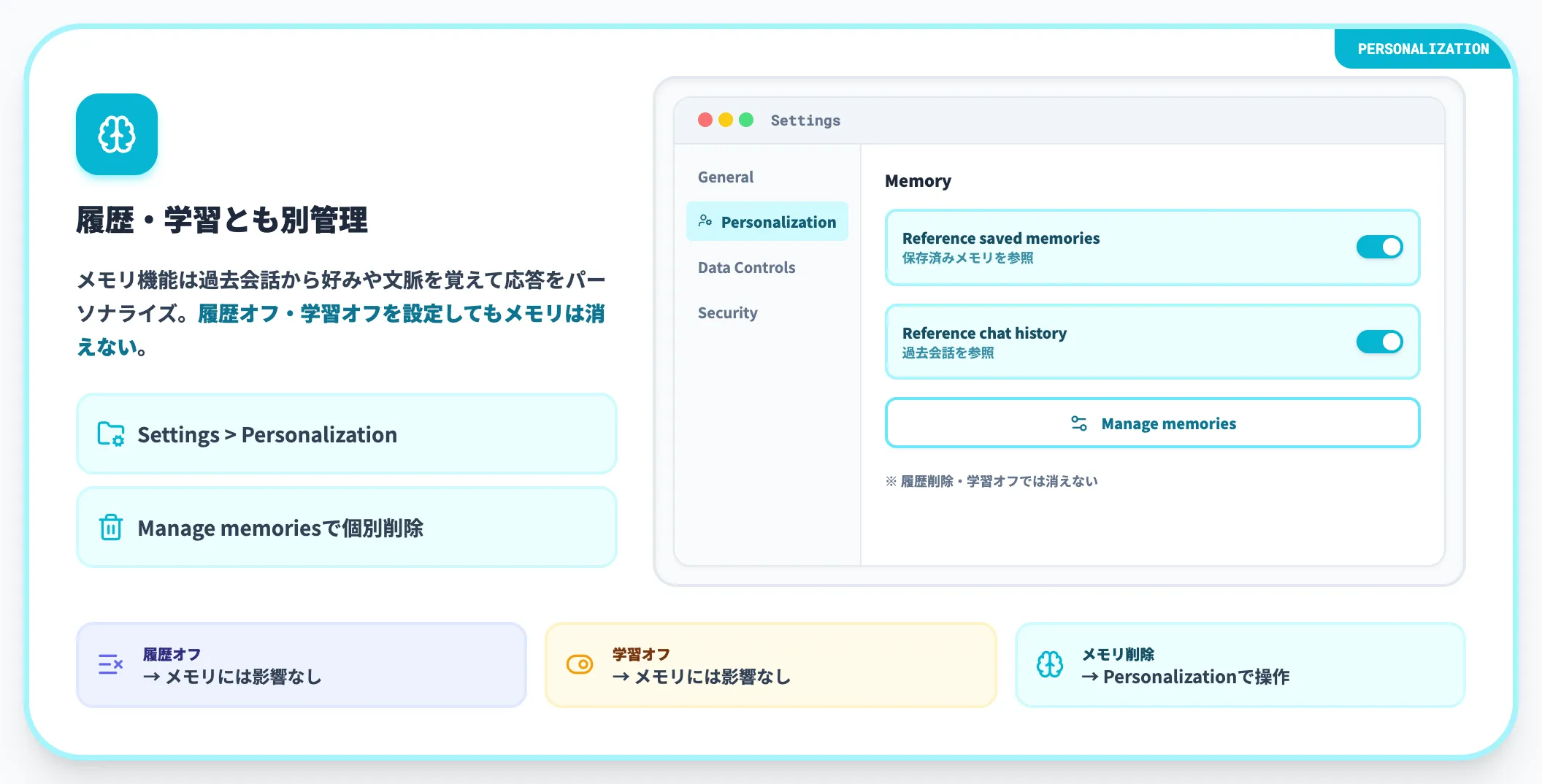
Task: Select the Personalization sidebar item
Action: point(767,221)
